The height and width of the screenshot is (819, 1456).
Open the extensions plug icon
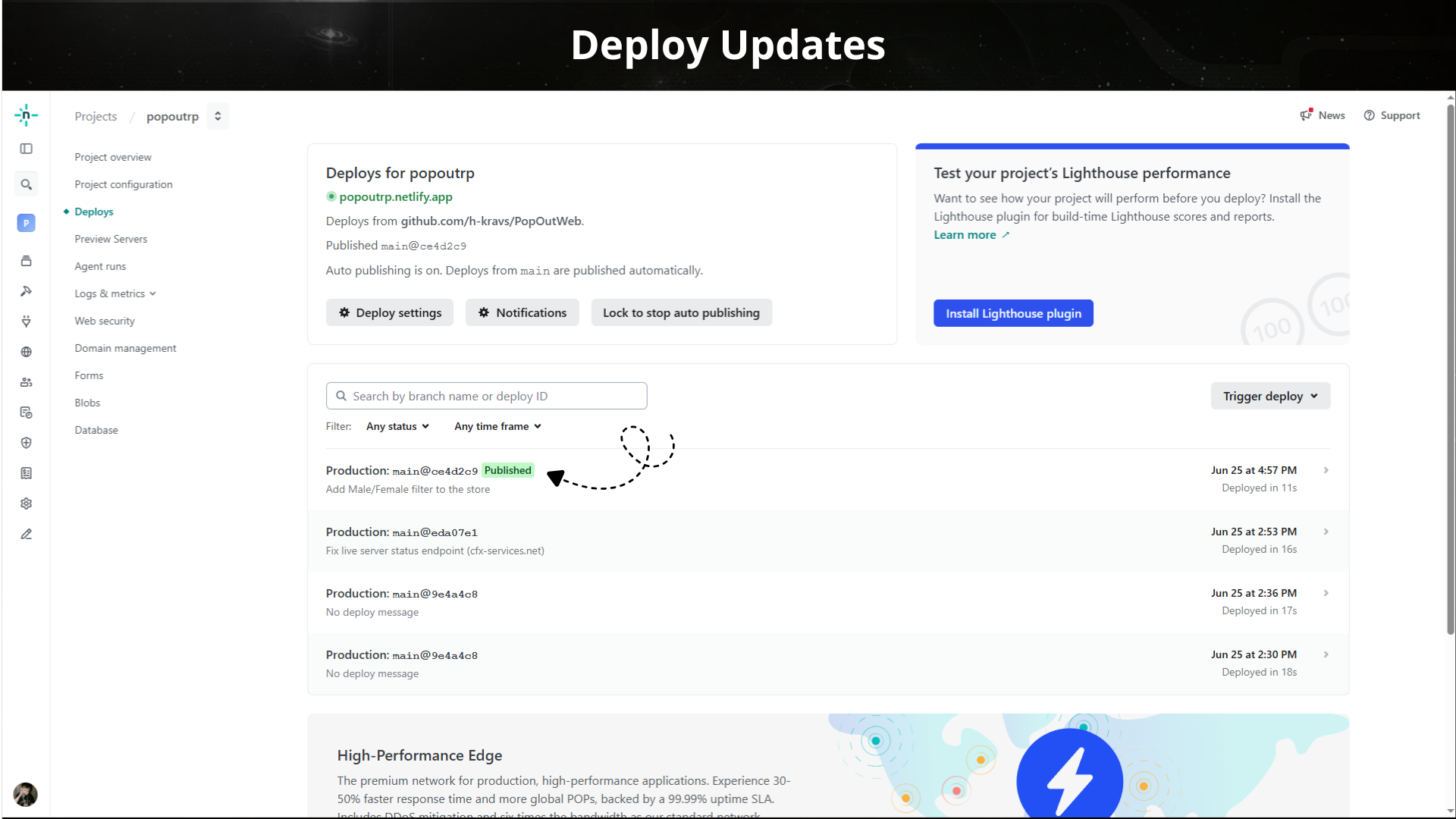[26, 322]
